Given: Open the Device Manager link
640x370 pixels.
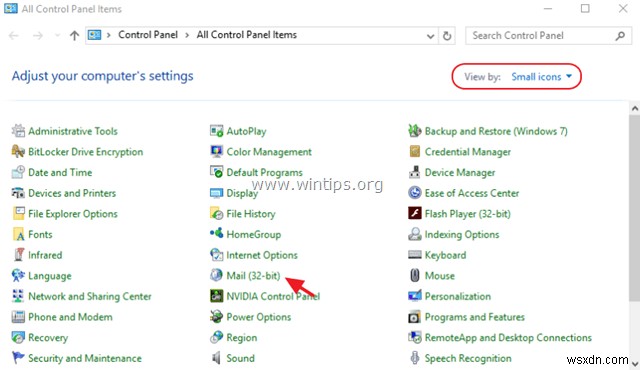Looking at the screenshot, I should pos(460,173).
